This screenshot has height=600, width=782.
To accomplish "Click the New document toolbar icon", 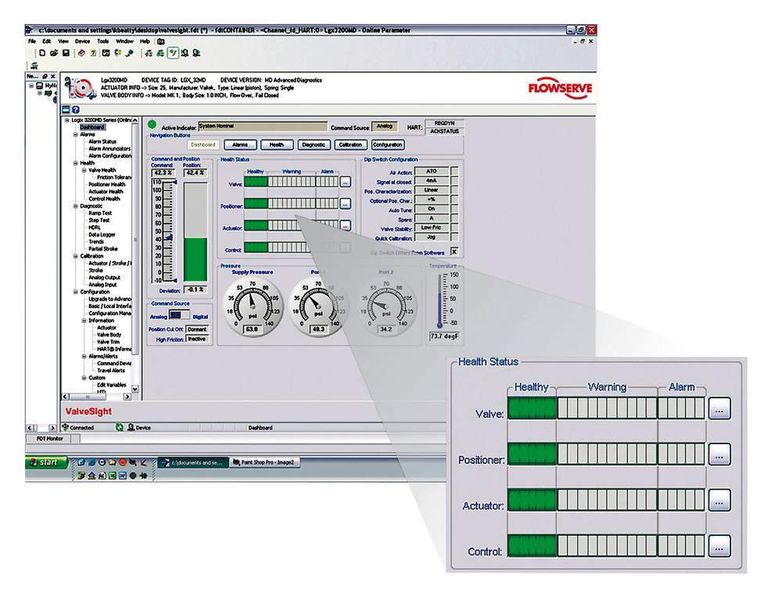I will pos(42,53).
